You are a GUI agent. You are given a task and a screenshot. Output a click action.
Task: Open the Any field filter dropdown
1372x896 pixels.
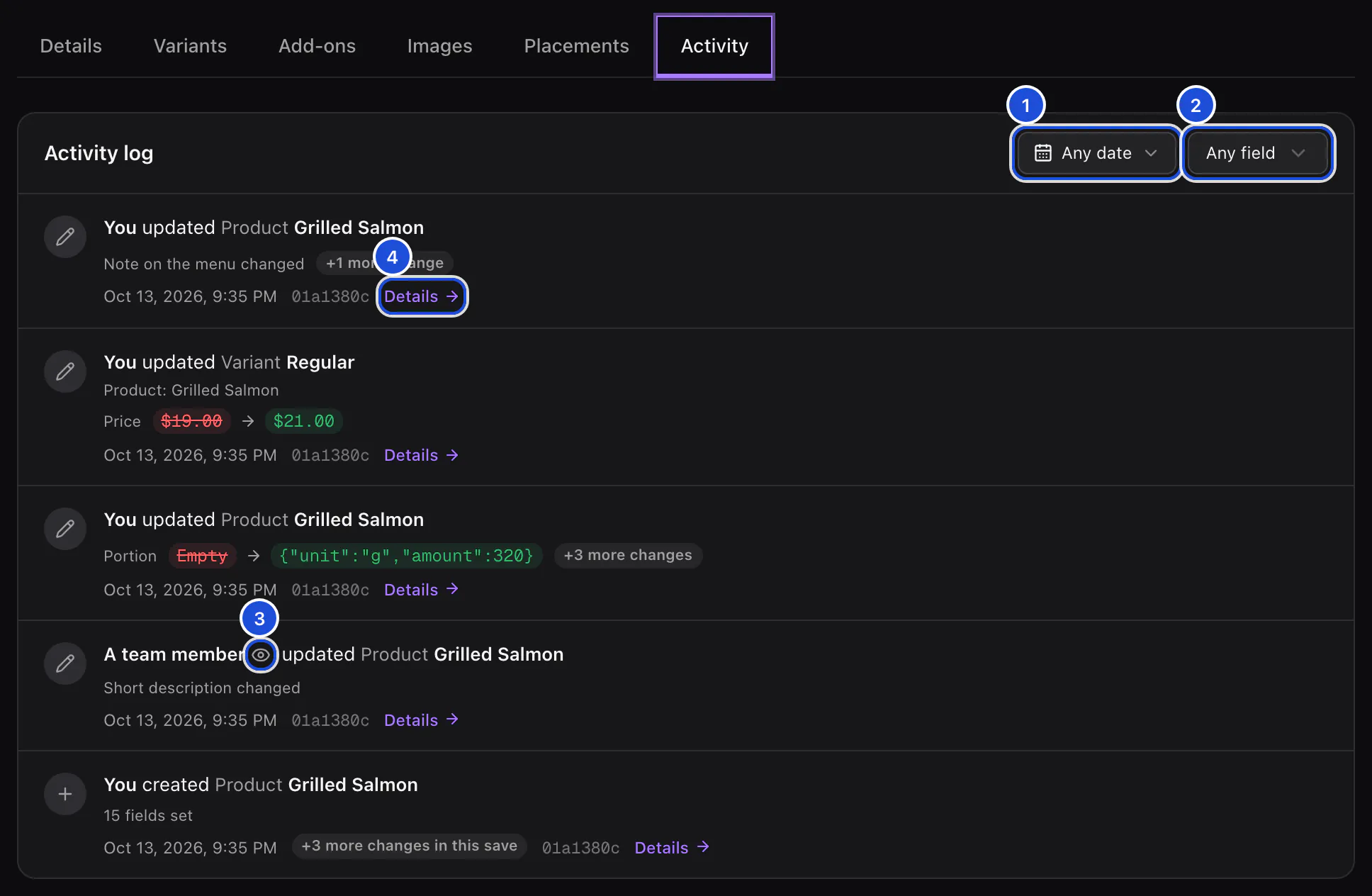pyautogui.click(x=1257, y=153)
